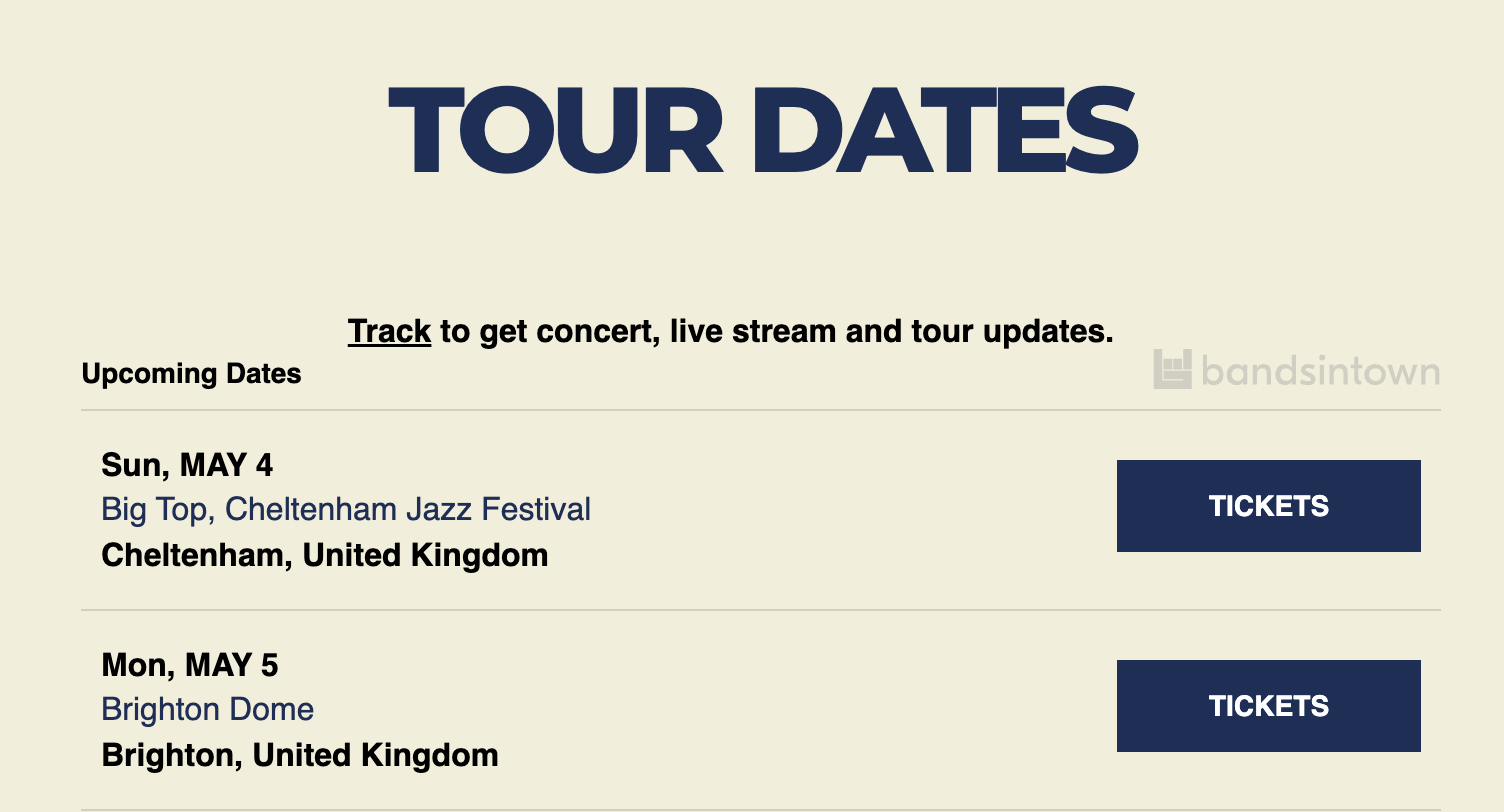Click the Bandsintown logo icon
Screen dimensions: 1504x812
tap(1172, 369)
